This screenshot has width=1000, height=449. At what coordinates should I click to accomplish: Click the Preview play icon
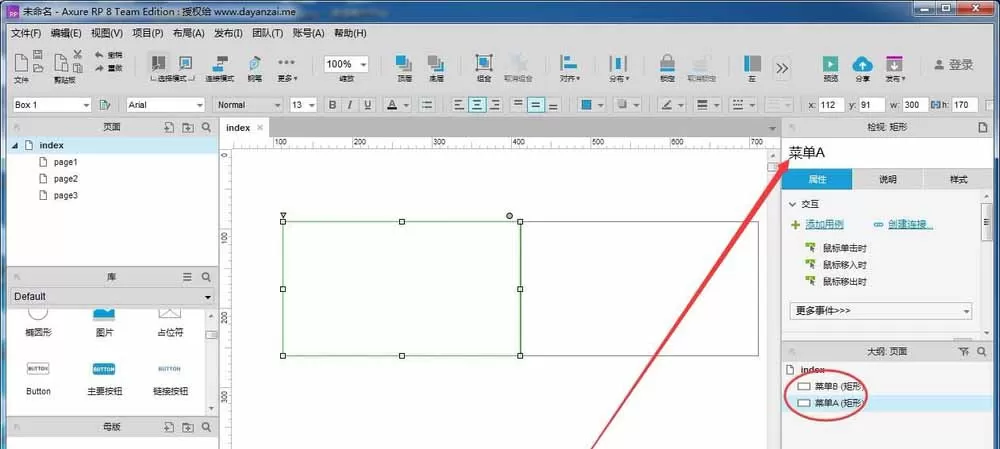(830, 63)
